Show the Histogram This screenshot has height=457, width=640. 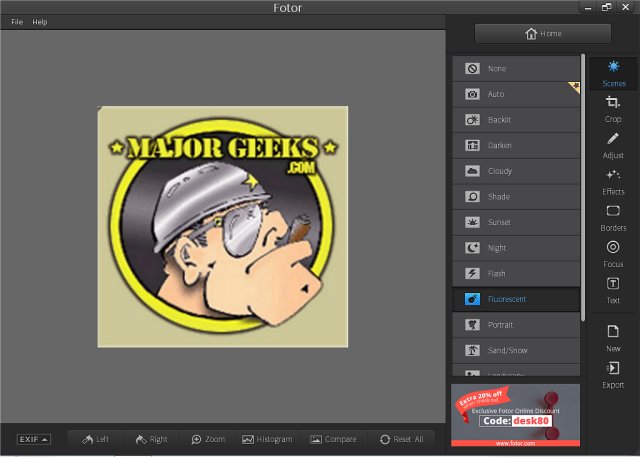tap(267, 439)
